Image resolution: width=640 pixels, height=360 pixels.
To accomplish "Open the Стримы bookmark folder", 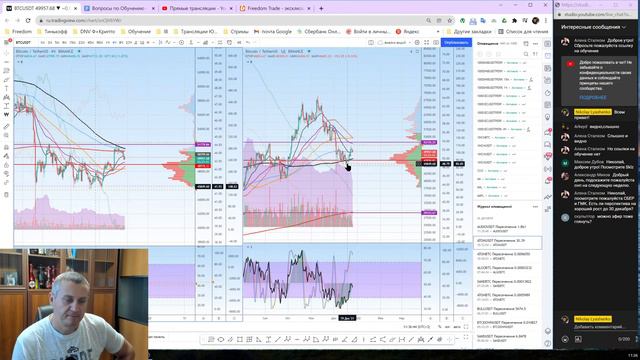I will click(235, 31).
